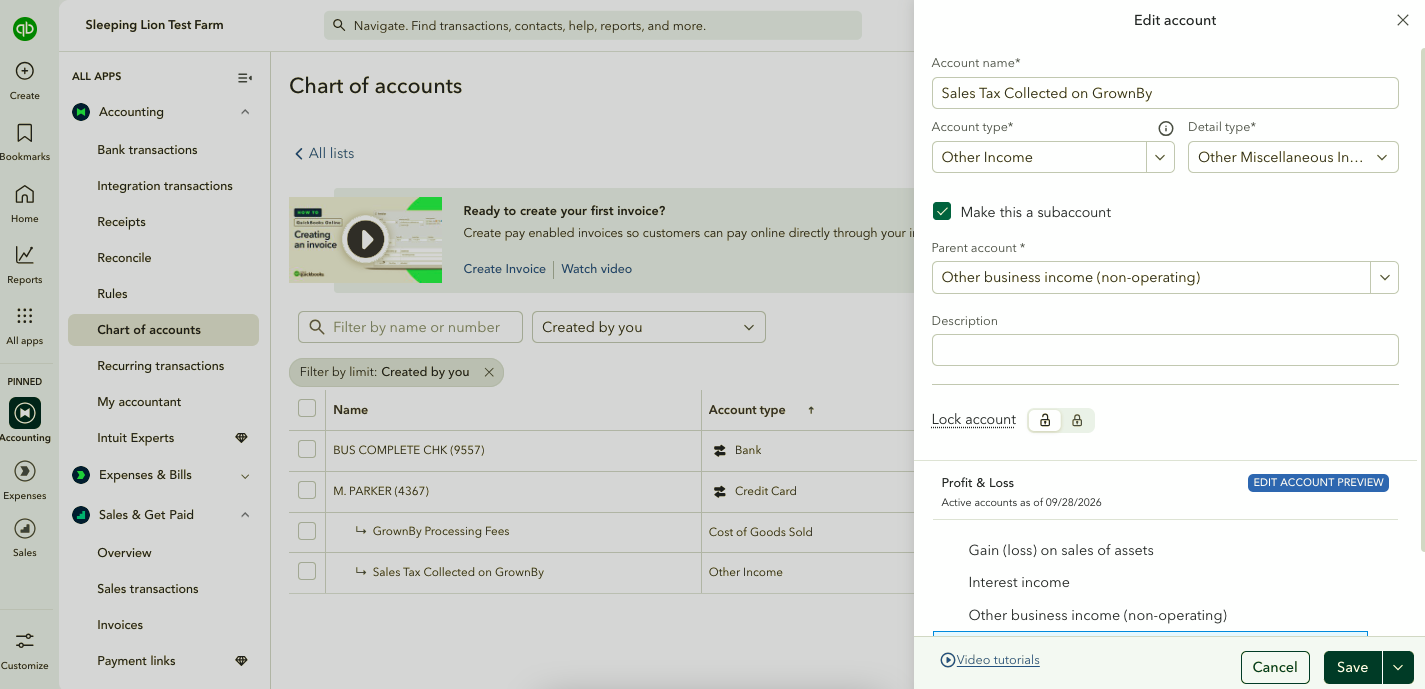
Task: Click the Save button
Action: [1353, 667]
